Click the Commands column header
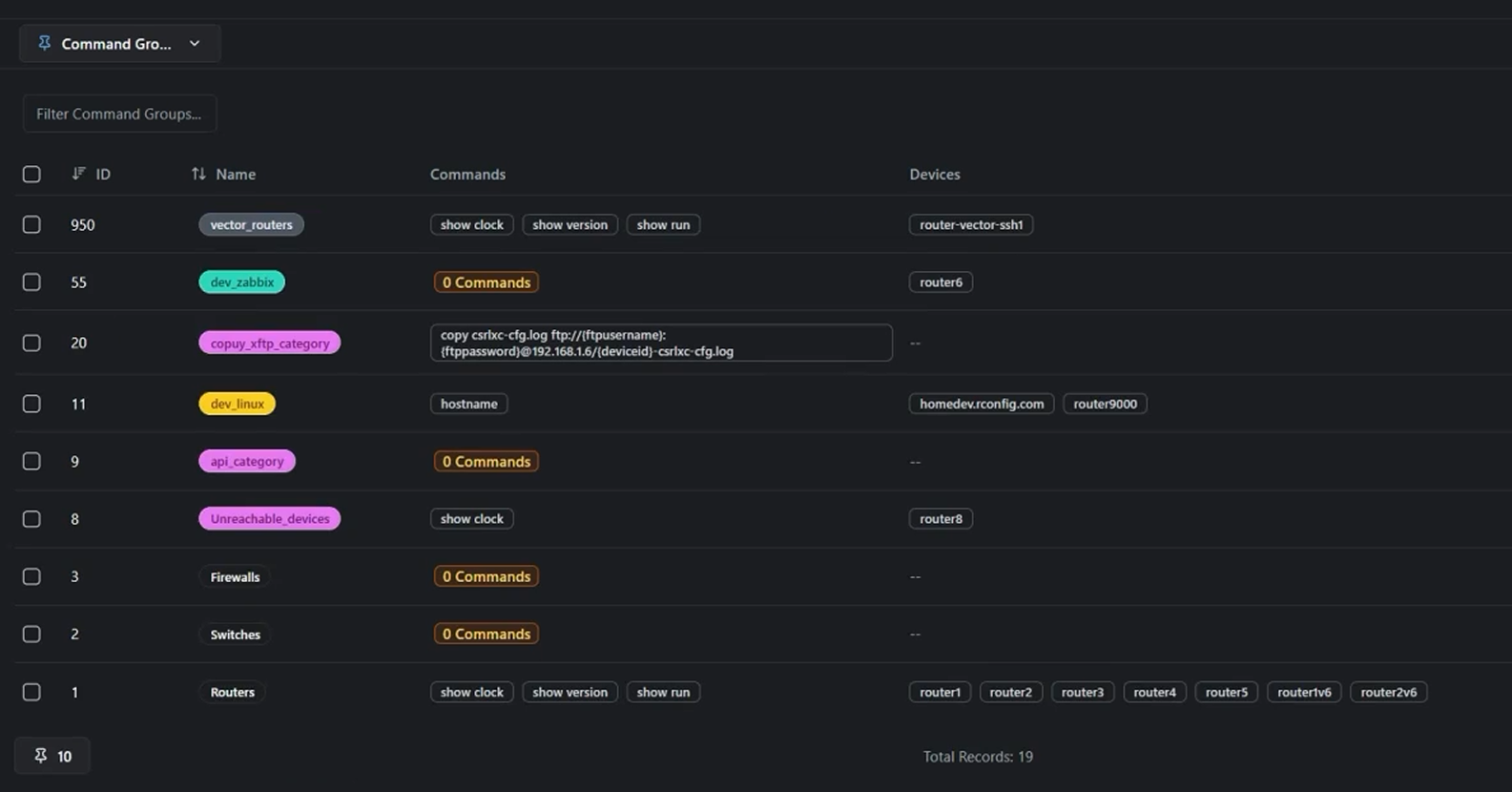1512x792 pixels. 467,174
